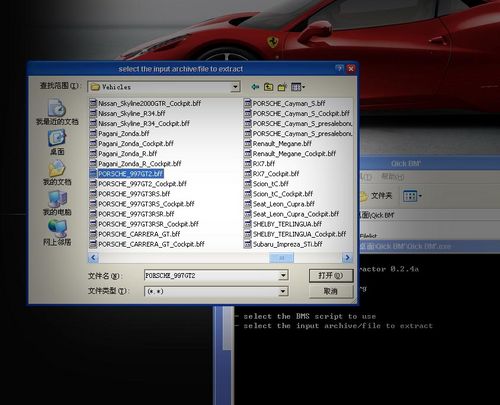Viewport: 500px width, 405px height.
Task: Open the Views menu icon in dialog
Action: click(x=298, y=87)
